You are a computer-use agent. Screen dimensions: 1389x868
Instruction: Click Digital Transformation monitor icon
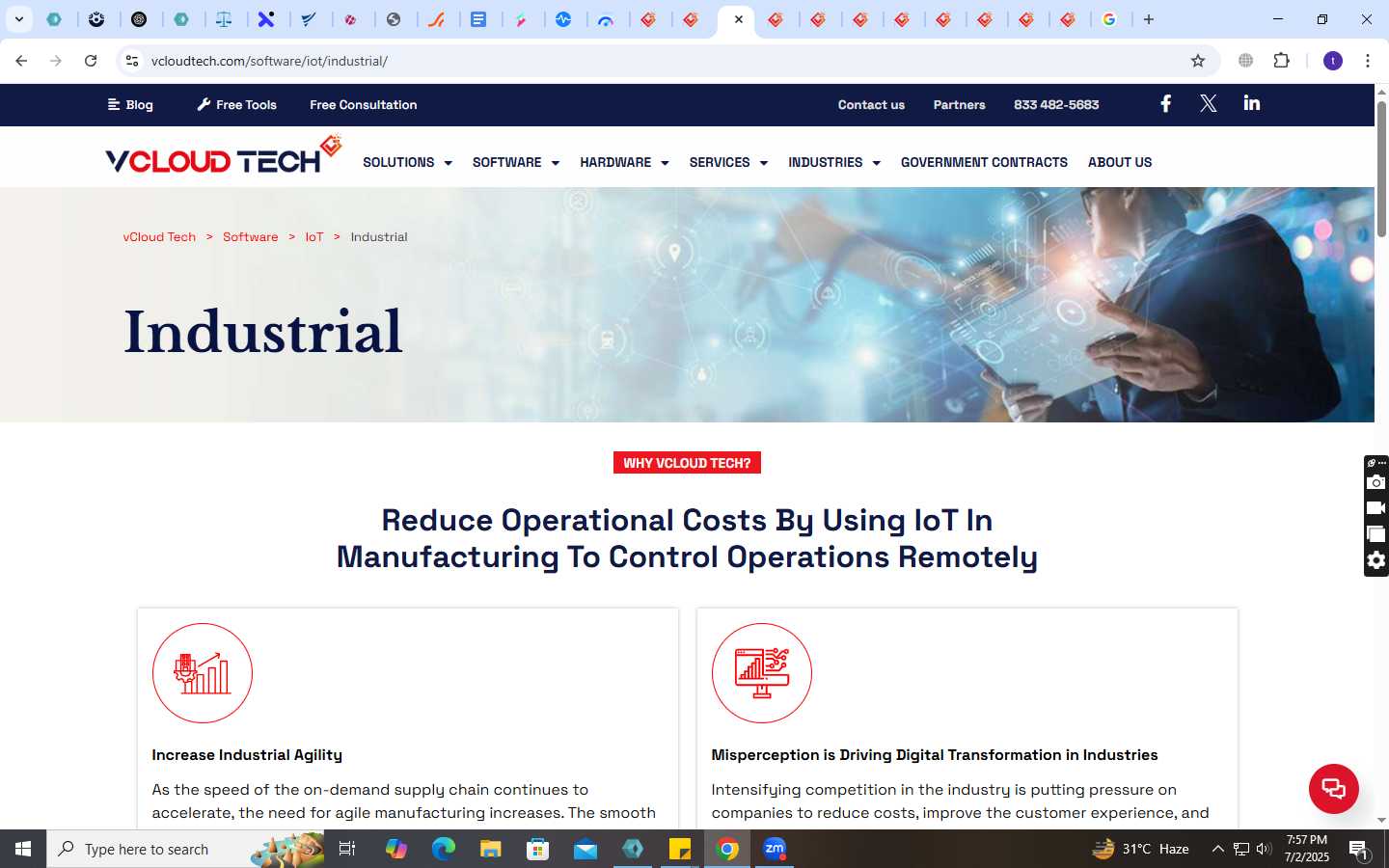coord(762,673)
